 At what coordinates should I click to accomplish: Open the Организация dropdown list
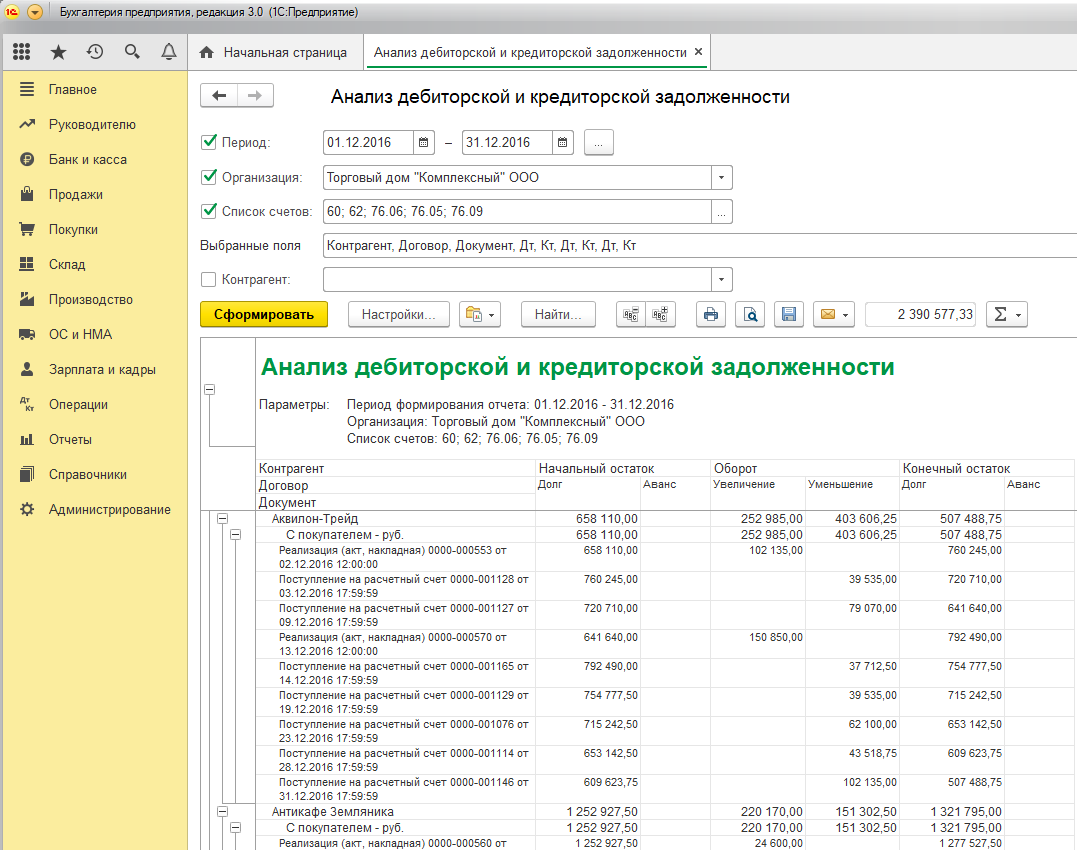pos(721,178)
